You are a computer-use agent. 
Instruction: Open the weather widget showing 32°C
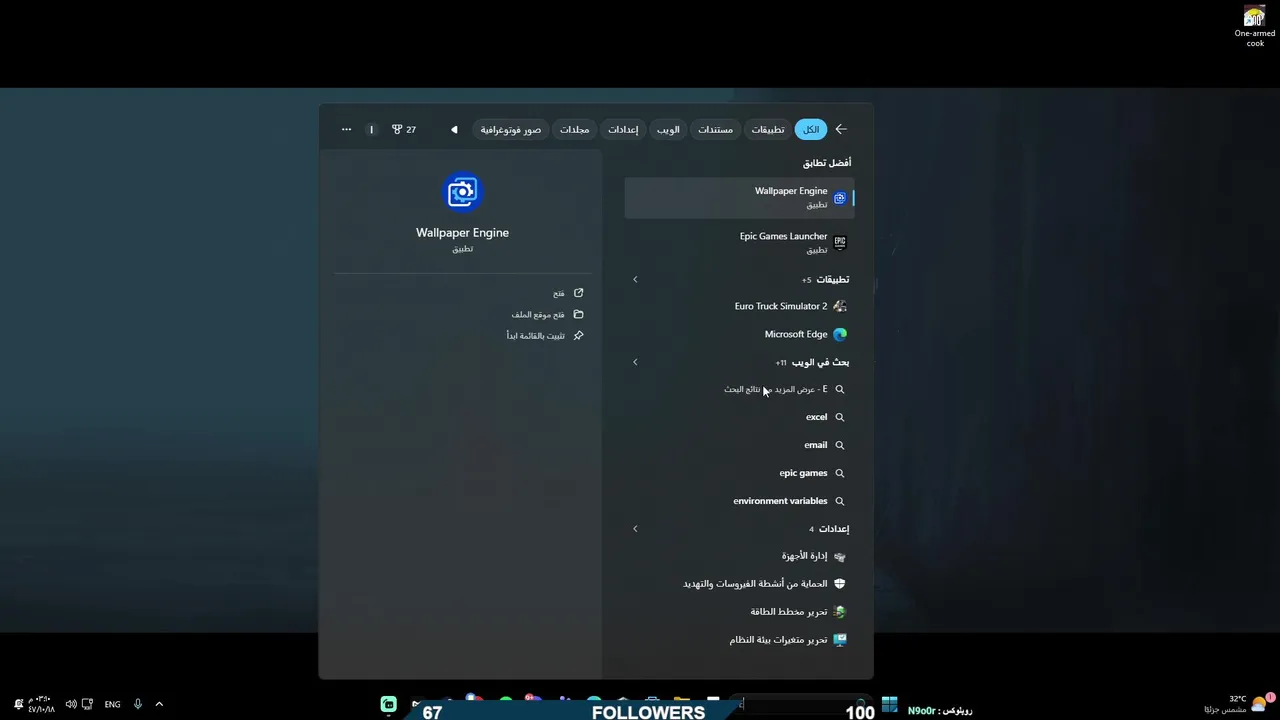(x=1240, y=704)
